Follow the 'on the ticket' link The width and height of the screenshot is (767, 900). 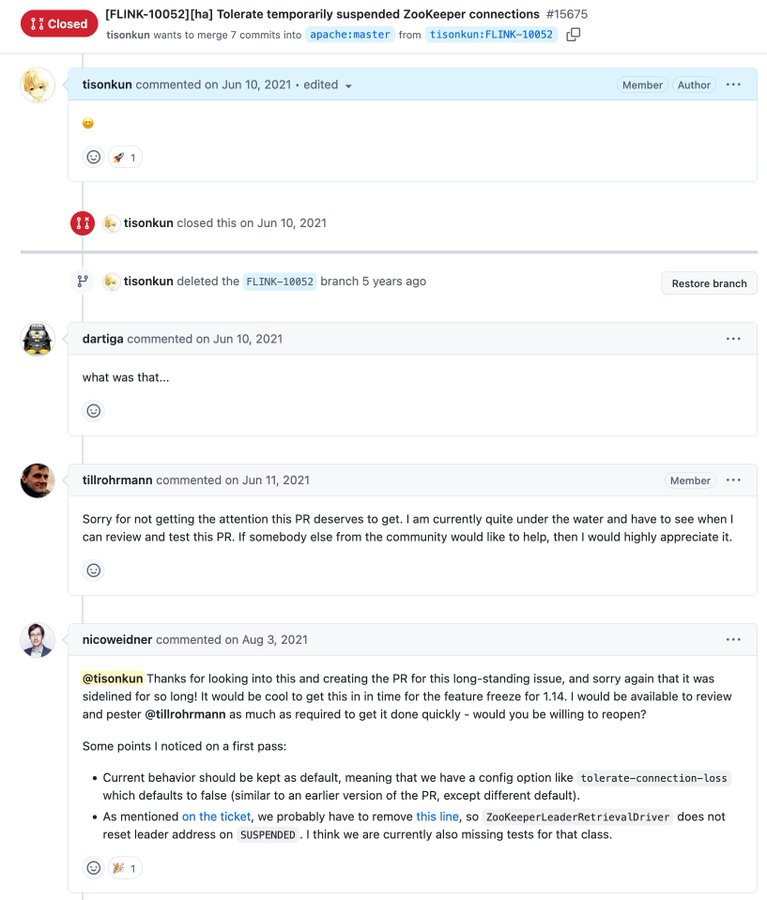click(216, 816)
